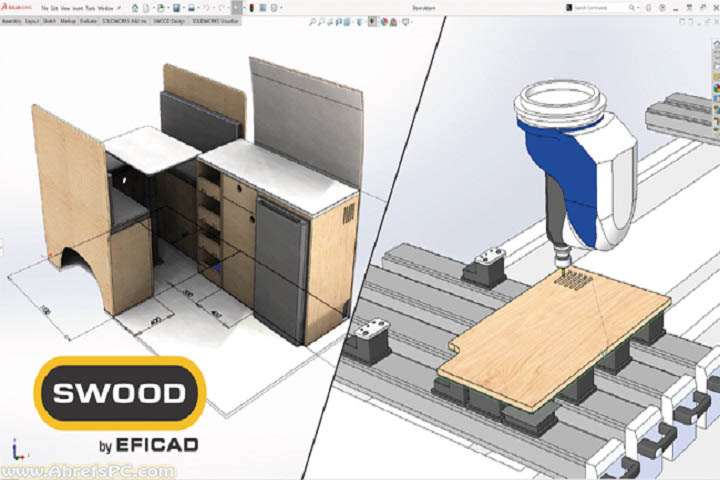Viewport: 720px width, 480px height.
Task: Open the Options gear icon
Action: [x=274, y=8]
